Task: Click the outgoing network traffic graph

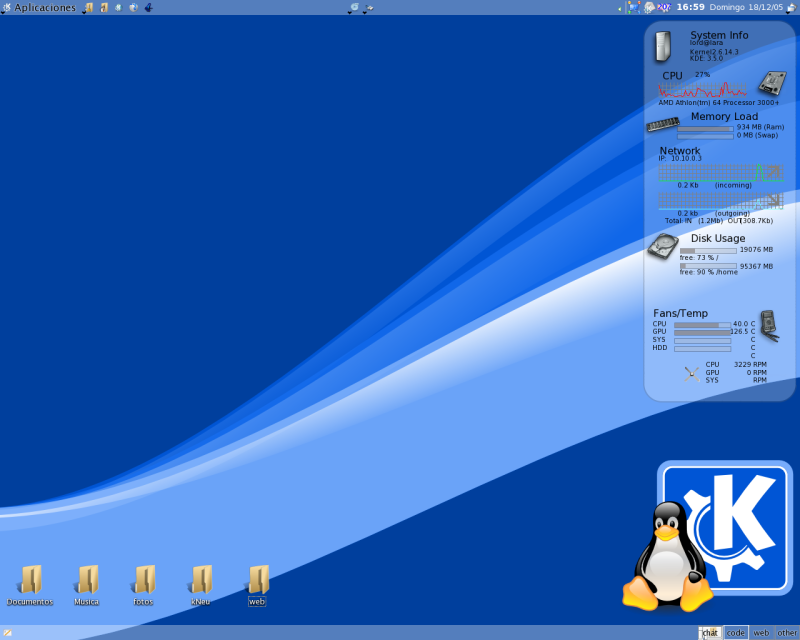Action: click(x=721, y=201)
